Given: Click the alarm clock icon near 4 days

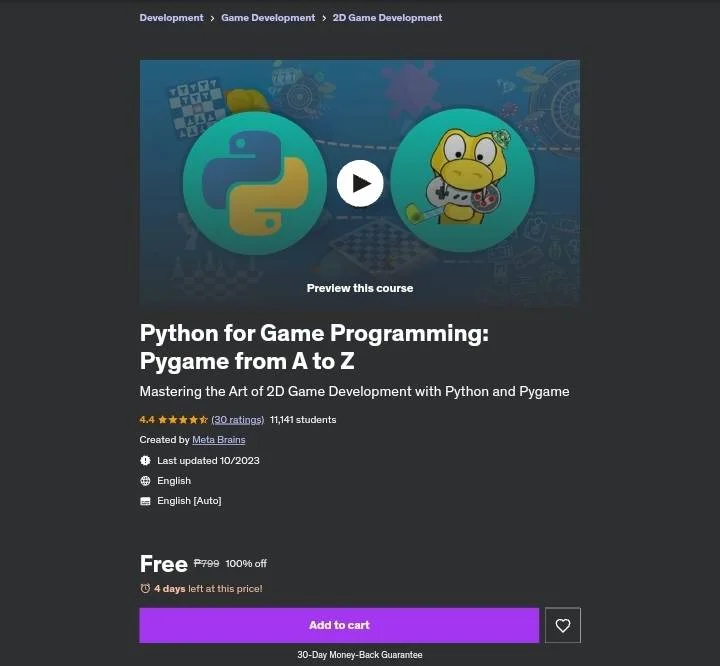Looking at the screenshot, I should [145, 588].
